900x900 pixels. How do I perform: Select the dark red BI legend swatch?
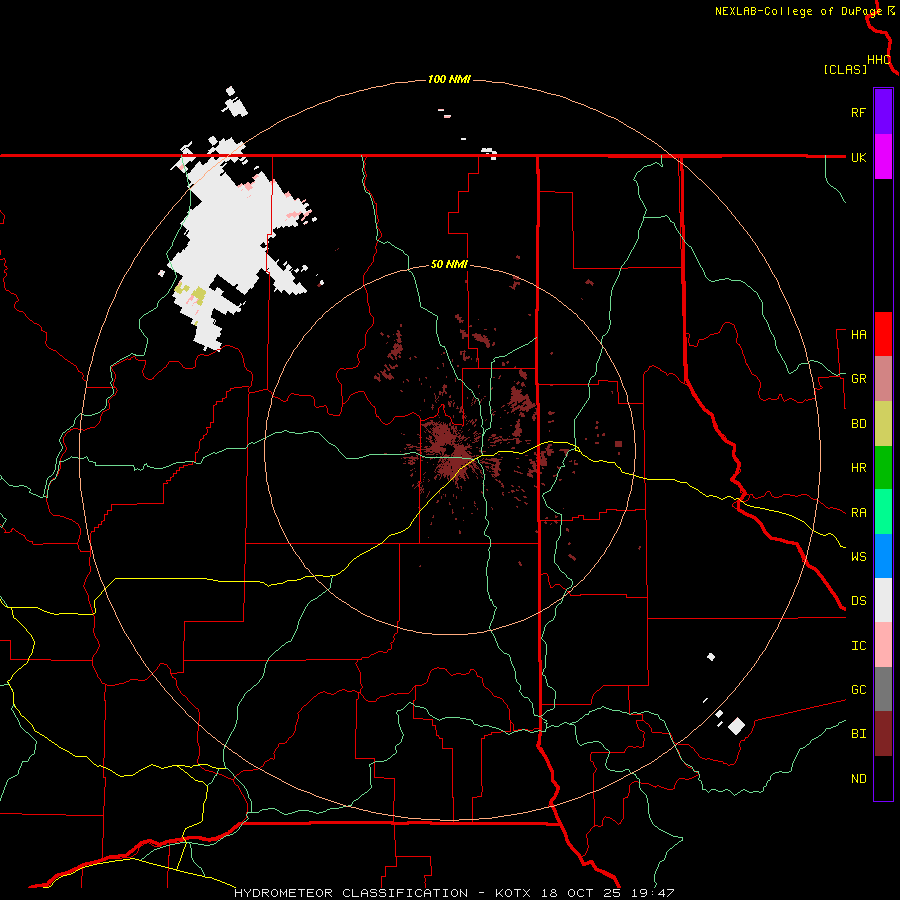(883, 734)
